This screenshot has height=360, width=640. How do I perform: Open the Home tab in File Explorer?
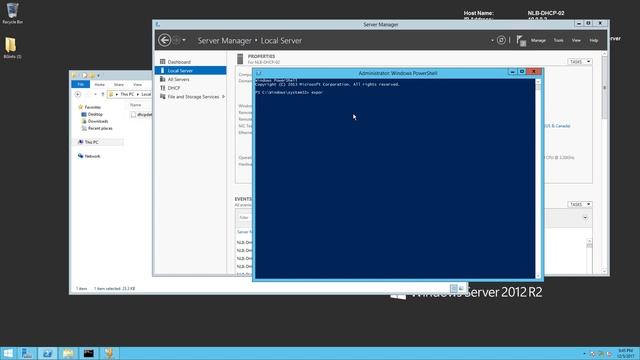pos(100,84)
